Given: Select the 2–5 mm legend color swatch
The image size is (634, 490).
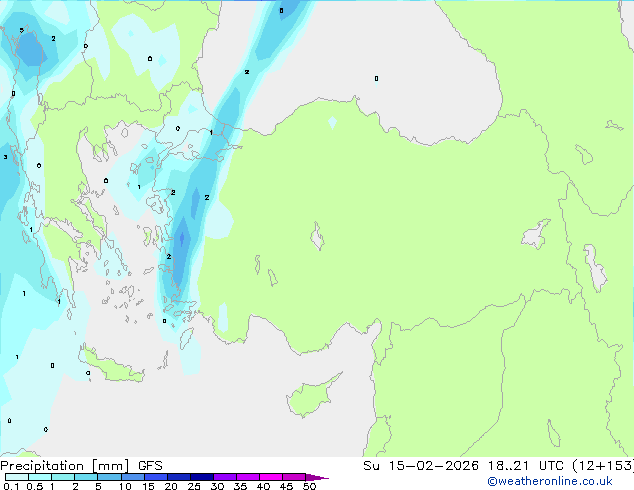Looking at the screenshot, I should click(x=86, y=477).
